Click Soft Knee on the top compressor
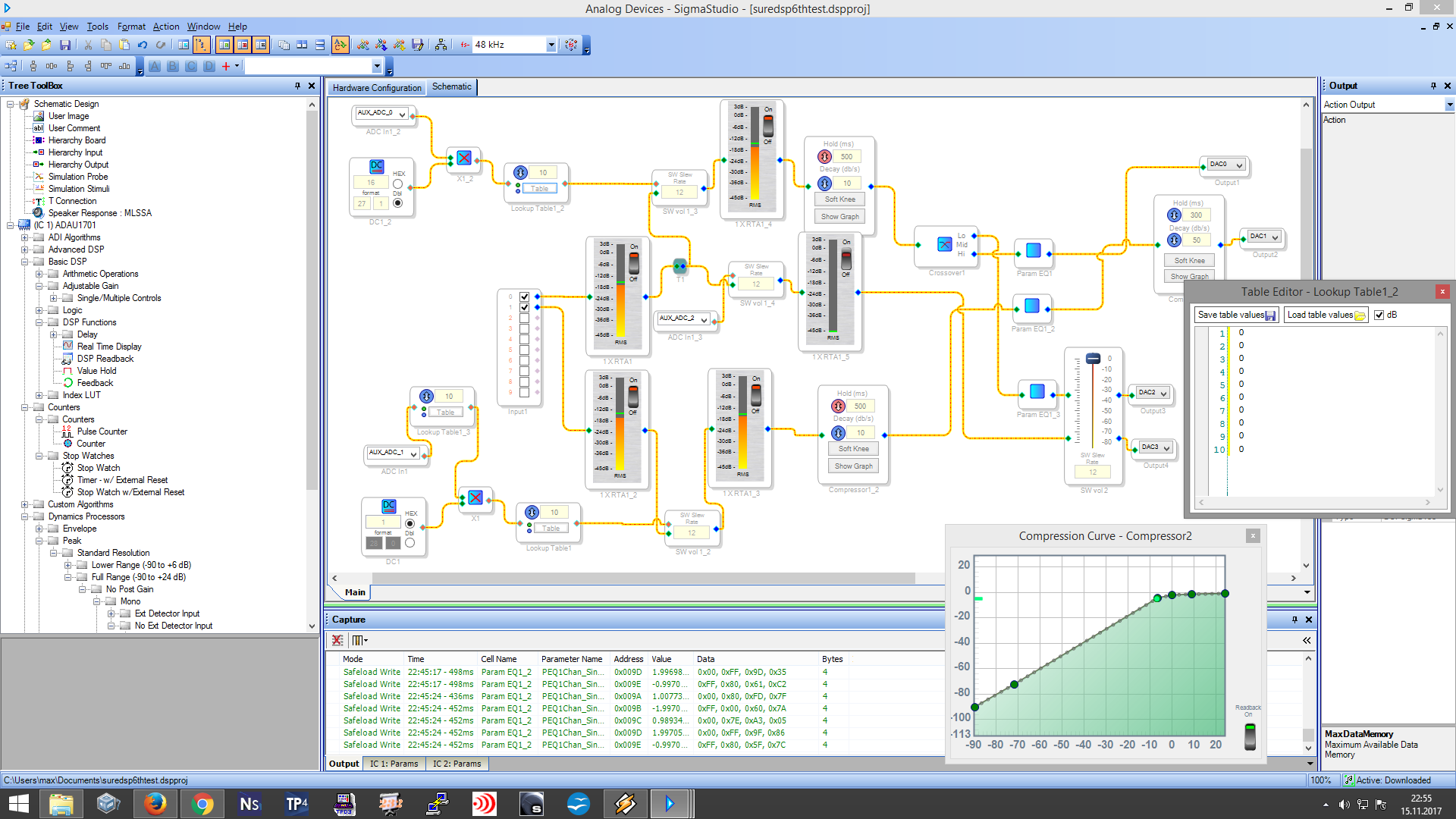 point(839,199)
